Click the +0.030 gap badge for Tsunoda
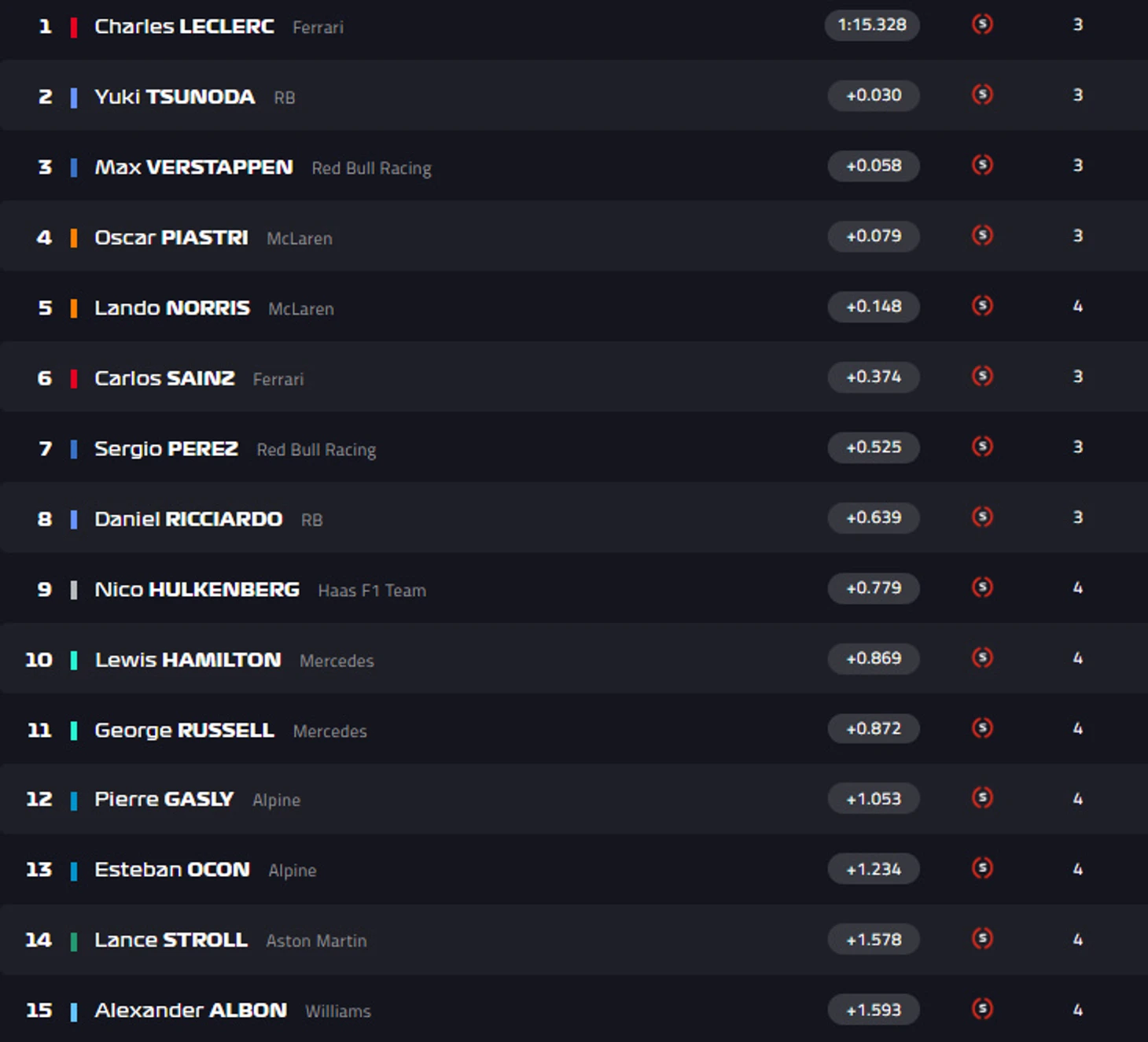The image size is (1148, 1042). [x=874, y=95]
